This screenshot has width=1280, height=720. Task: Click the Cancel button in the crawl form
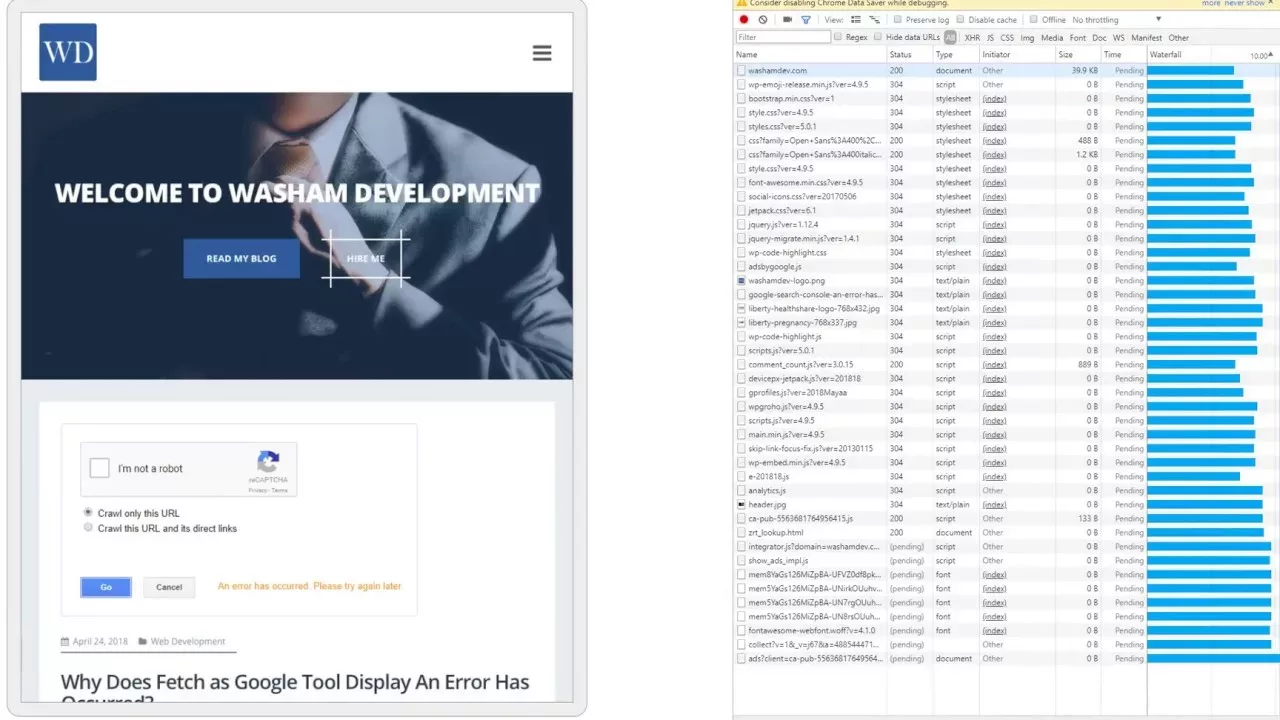[169, 587]
